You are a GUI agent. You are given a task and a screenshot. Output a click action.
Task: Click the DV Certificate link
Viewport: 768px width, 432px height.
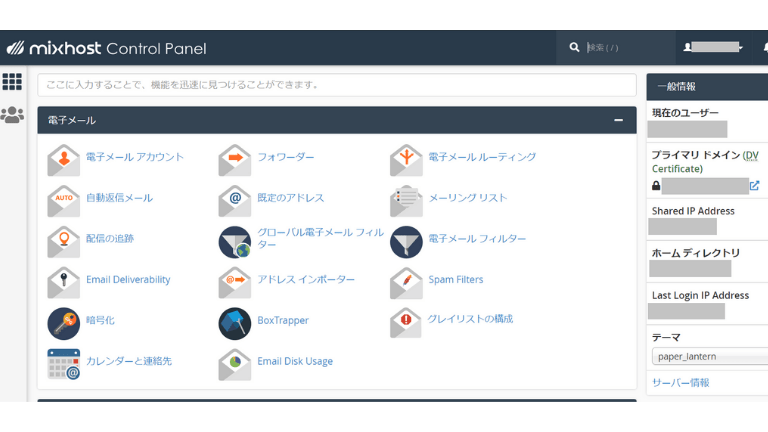pyautogui.click(x=704, y=162)
